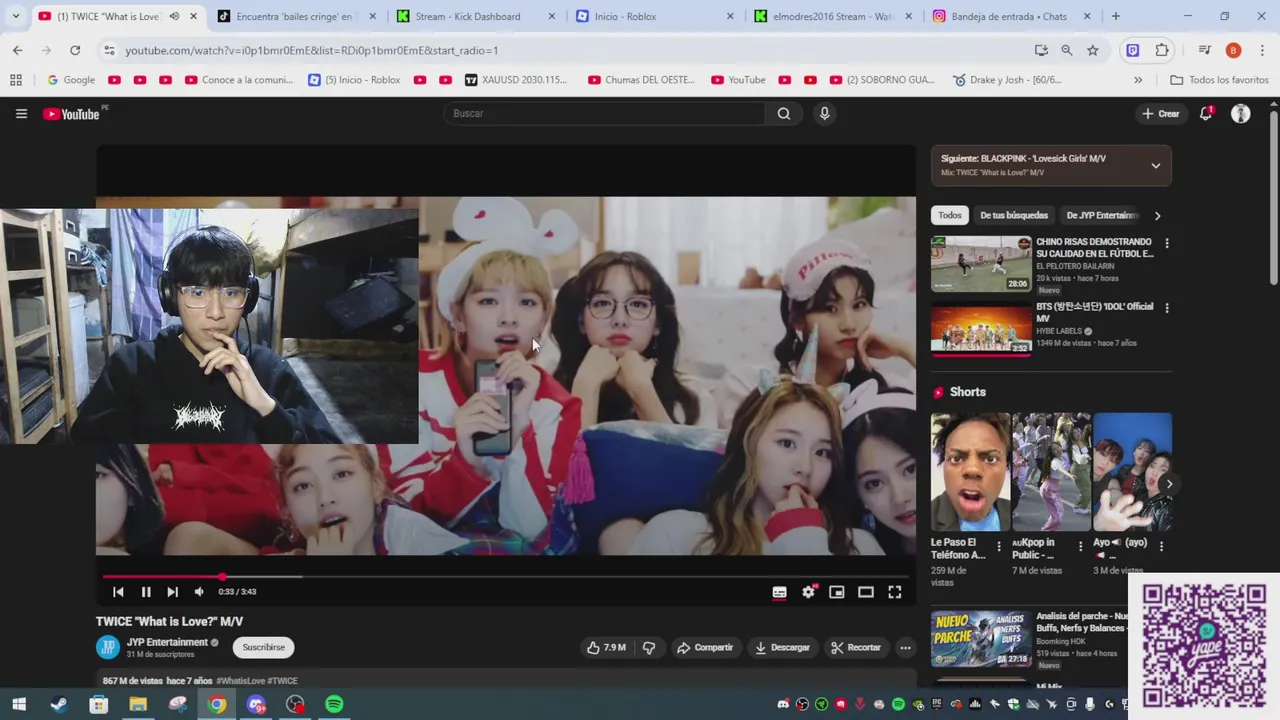1280x720 pixels.
Task: Open the video player settings gear
Action: (x=809, y=592)
